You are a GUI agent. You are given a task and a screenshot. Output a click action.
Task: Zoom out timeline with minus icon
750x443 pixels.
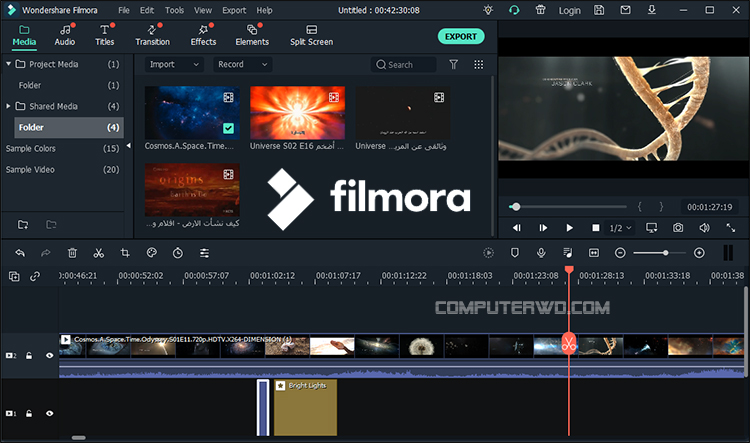(x=620, y=253)
